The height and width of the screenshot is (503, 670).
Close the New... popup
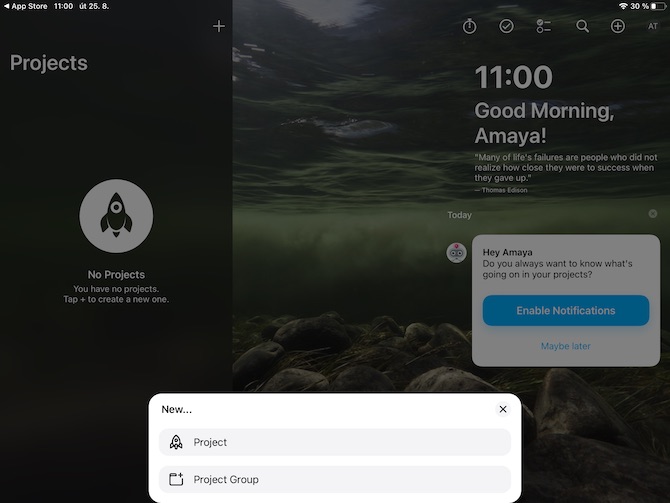tap(503, 409)
